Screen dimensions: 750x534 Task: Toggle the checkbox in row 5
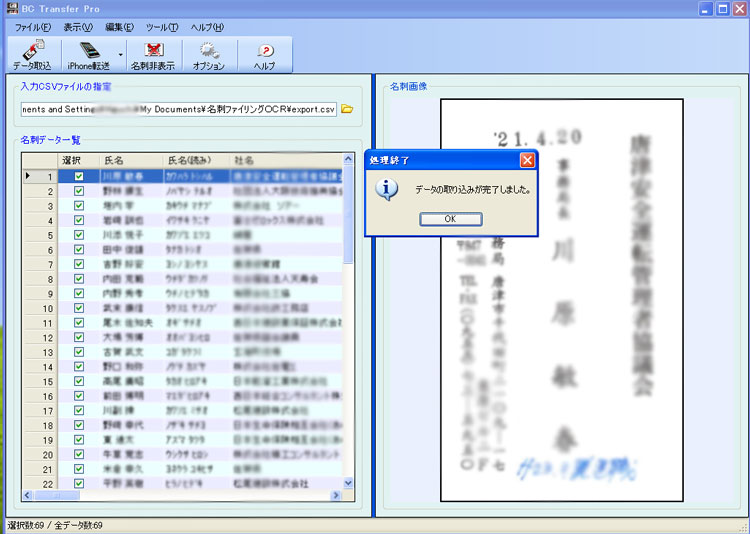79,235
